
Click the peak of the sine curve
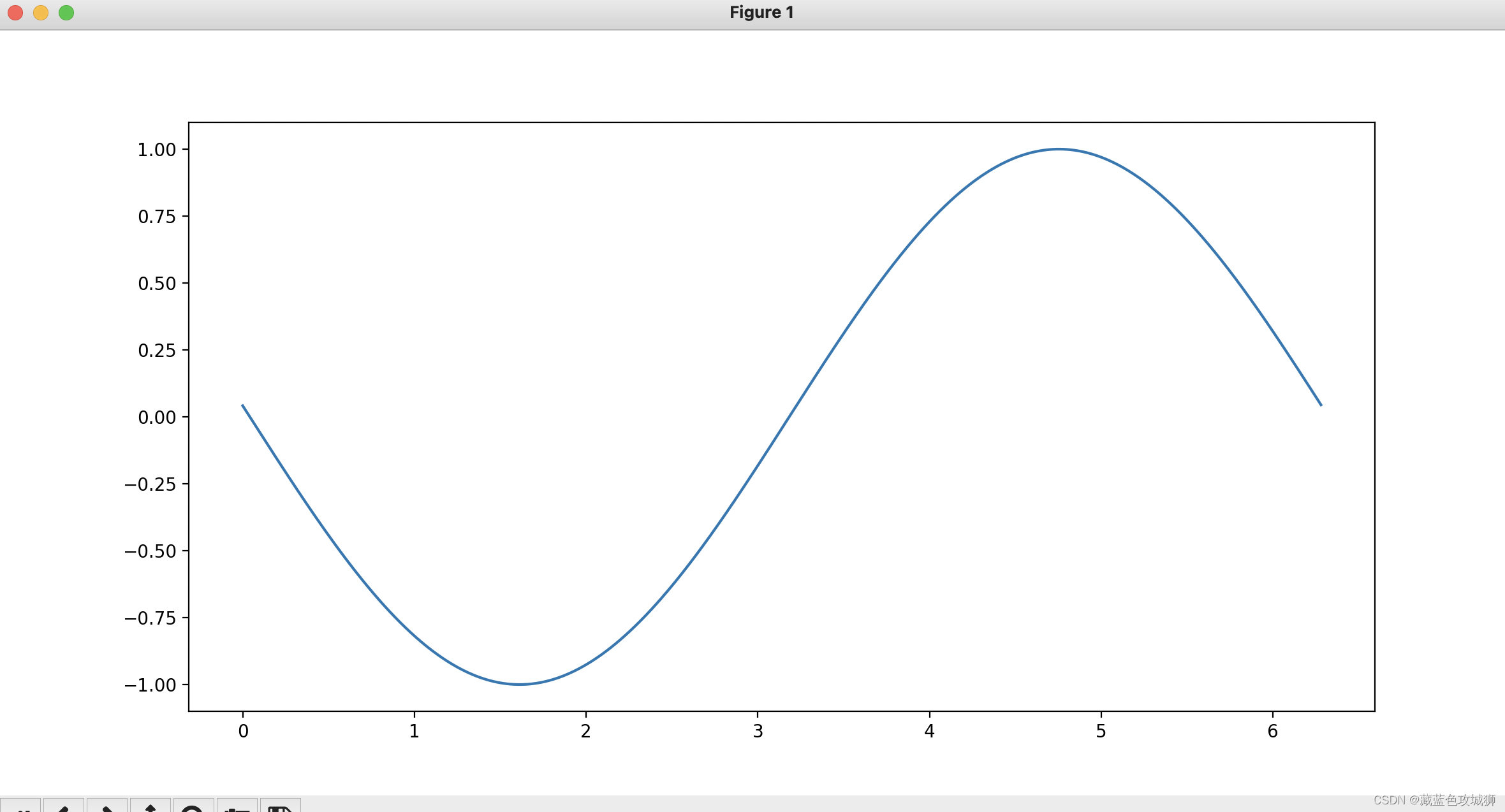tap(1057, 149)
